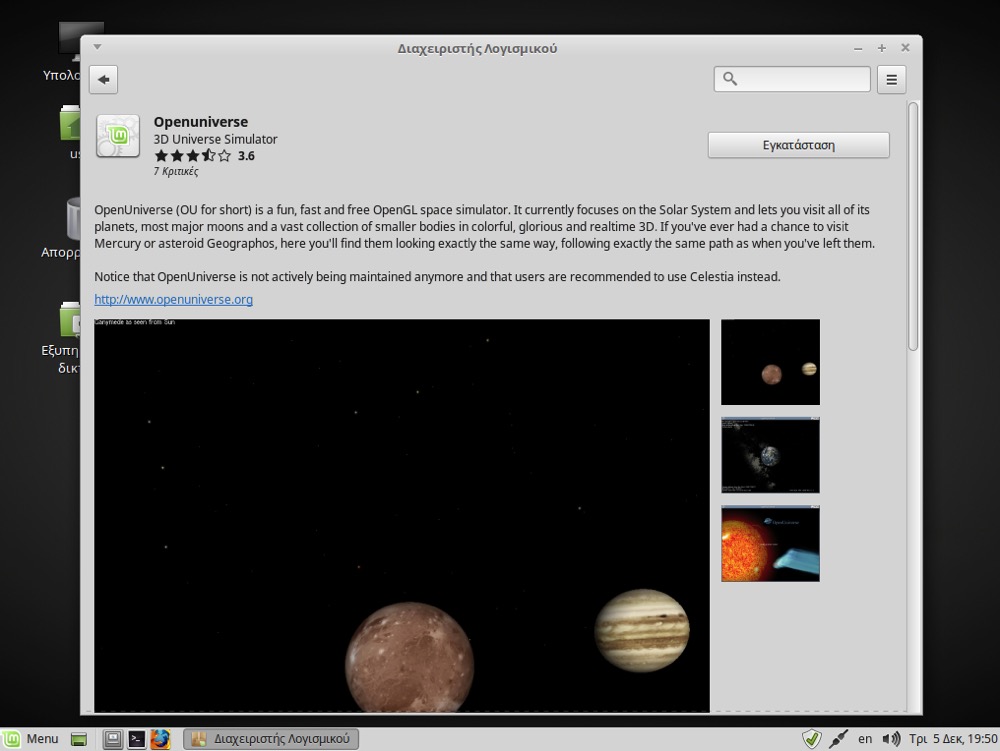Click the Εγκατάσταση install button
Screen dimensions: 1000x751
798,145
